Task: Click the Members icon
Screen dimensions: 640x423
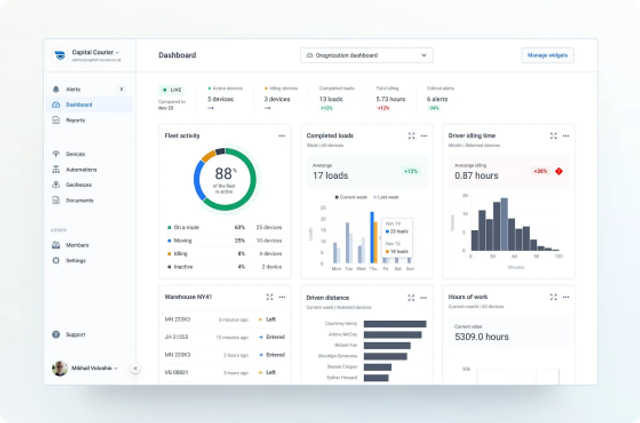Action: click(56, 245)
